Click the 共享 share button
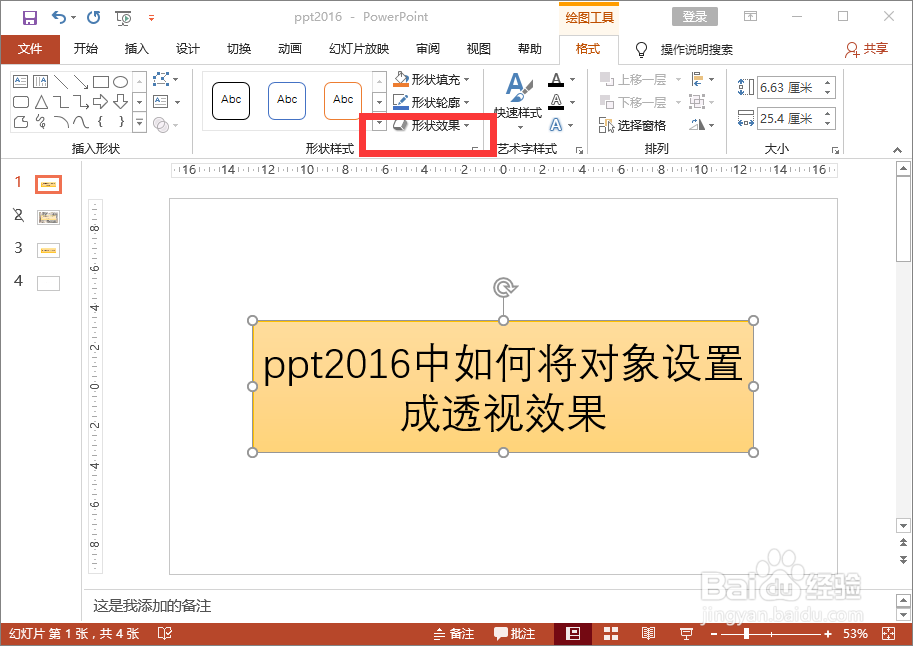 (866, 50)
